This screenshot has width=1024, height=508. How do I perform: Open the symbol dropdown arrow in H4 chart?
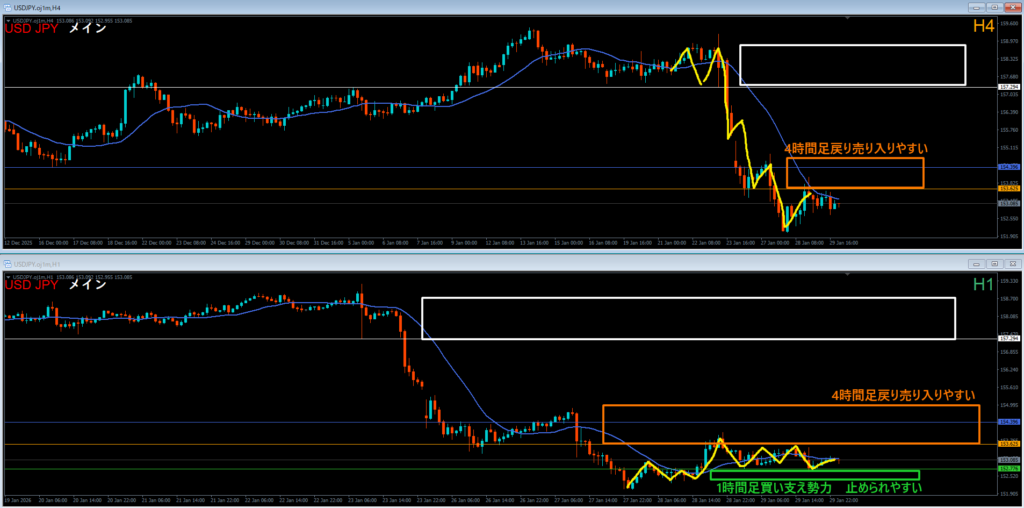coord(8,20)
